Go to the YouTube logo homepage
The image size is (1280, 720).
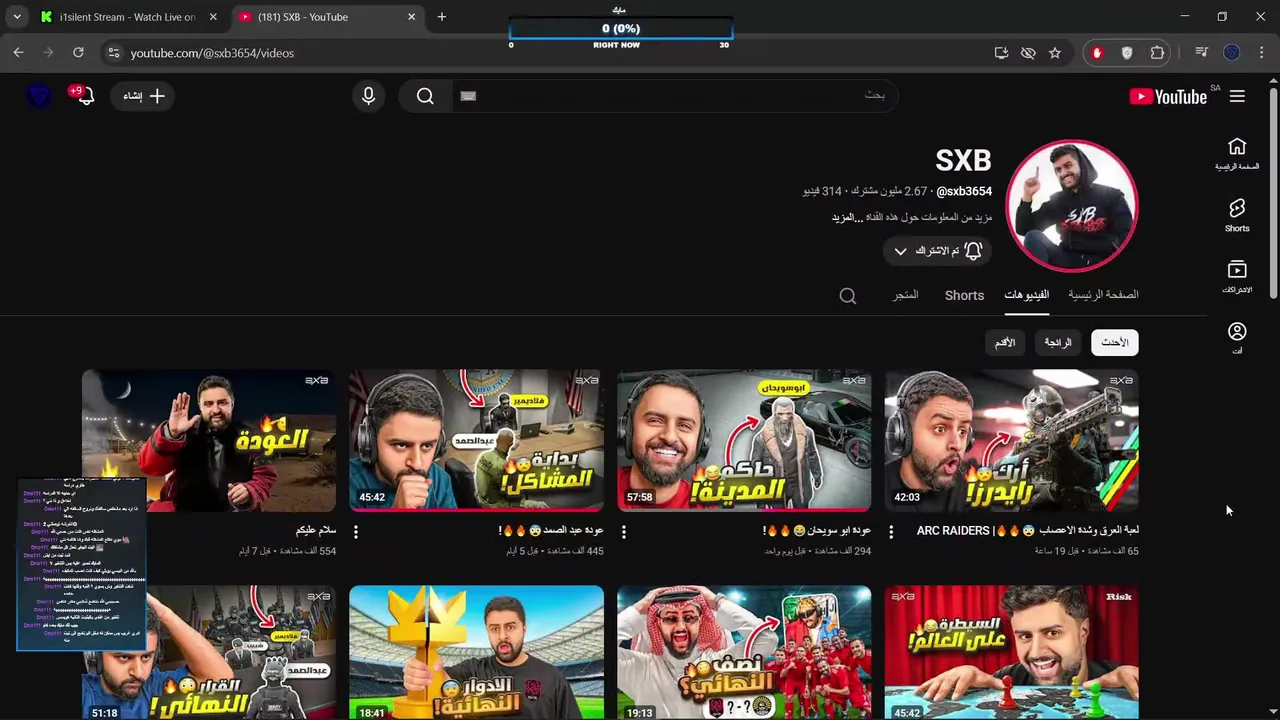pos(1168,96)
